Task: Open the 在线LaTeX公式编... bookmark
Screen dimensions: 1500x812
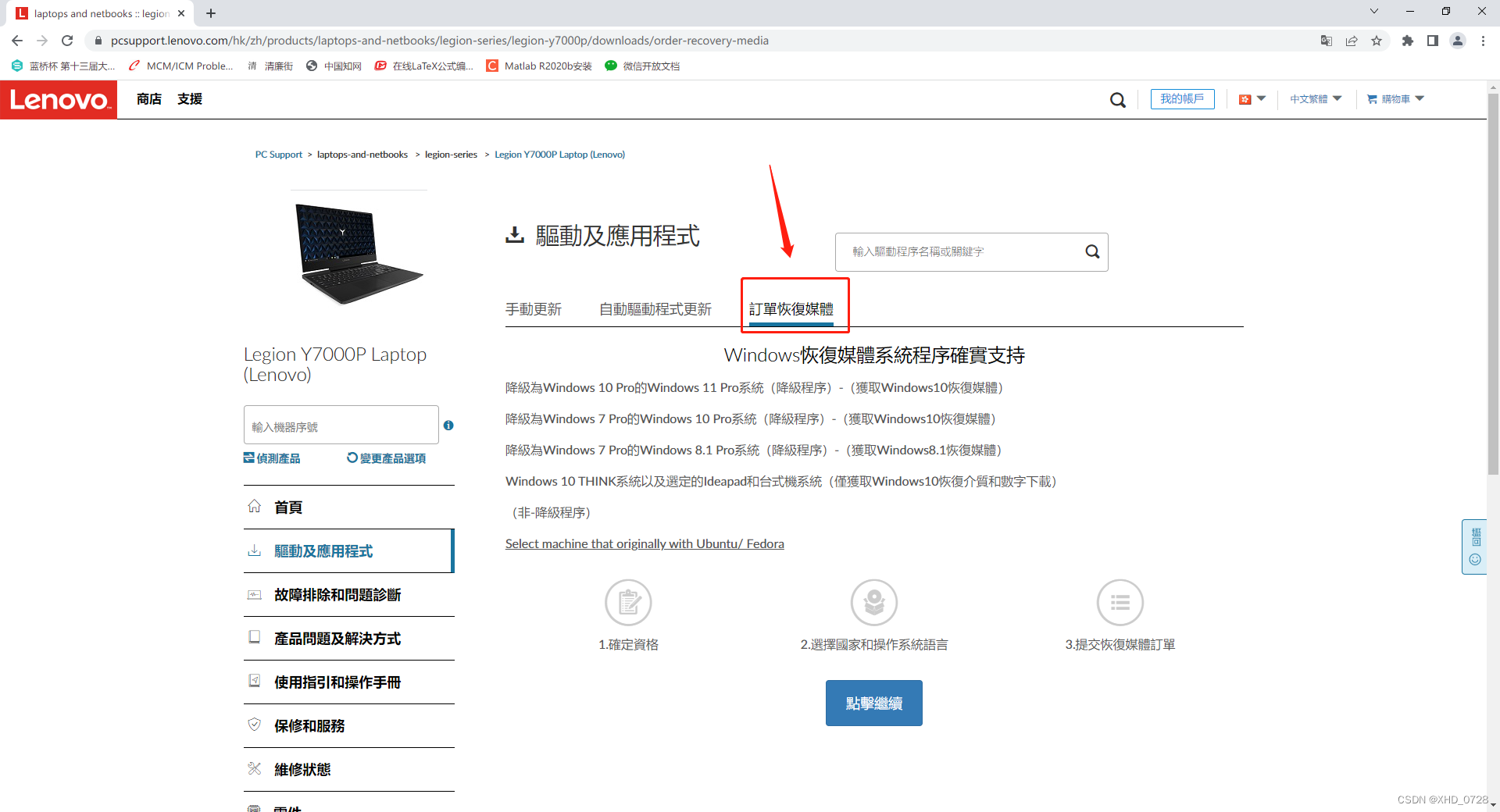Action: click(x=424, y=66)
